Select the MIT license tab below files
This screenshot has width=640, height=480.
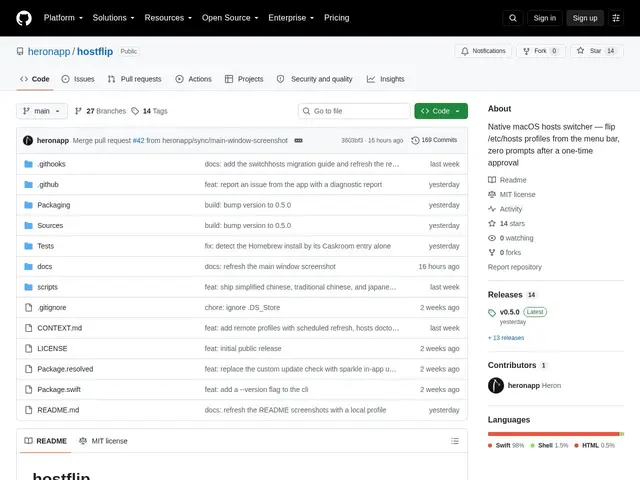click(x=103, y=441)
